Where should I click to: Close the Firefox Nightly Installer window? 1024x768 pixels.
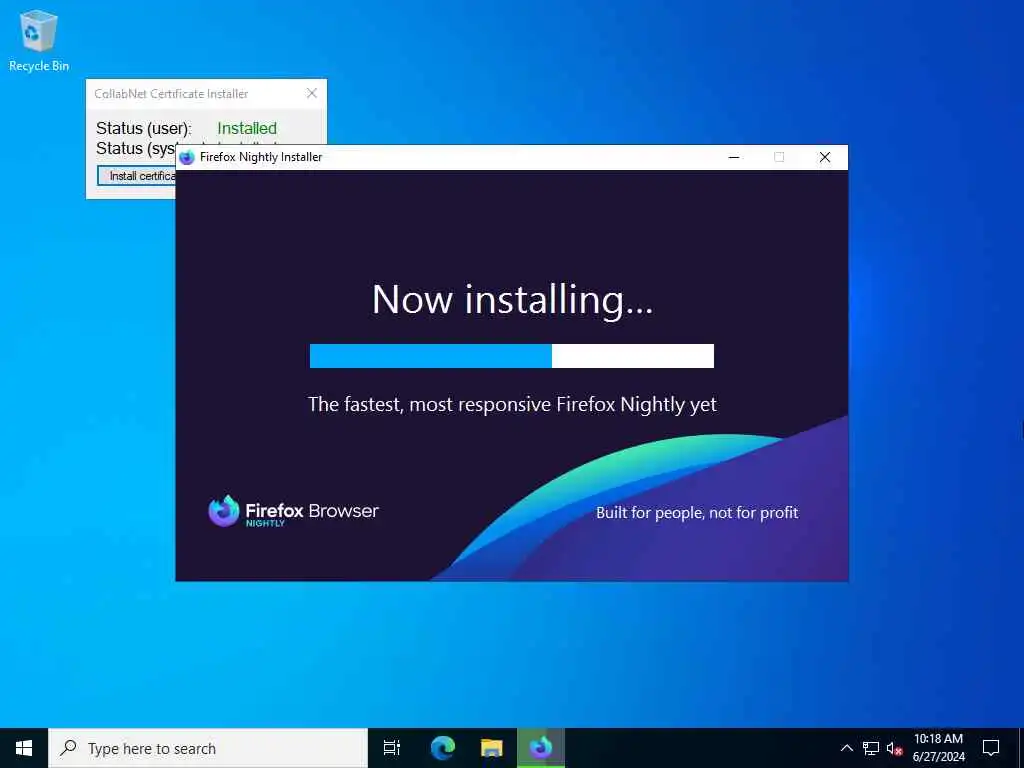click(x=825, y=157)
